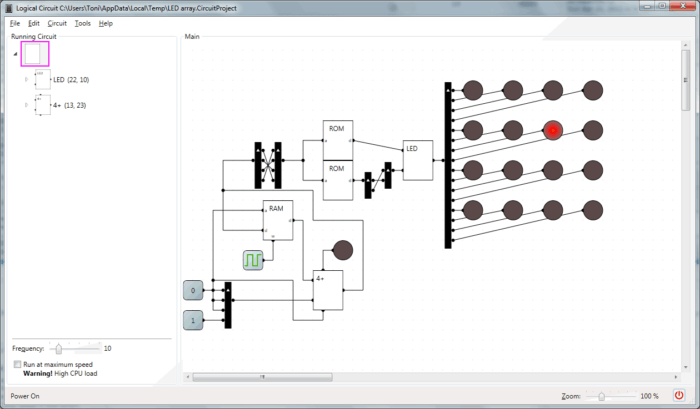Click the last LED in the top row
The width and height of the screenshot is (700, 409).
tap(593, 90)
